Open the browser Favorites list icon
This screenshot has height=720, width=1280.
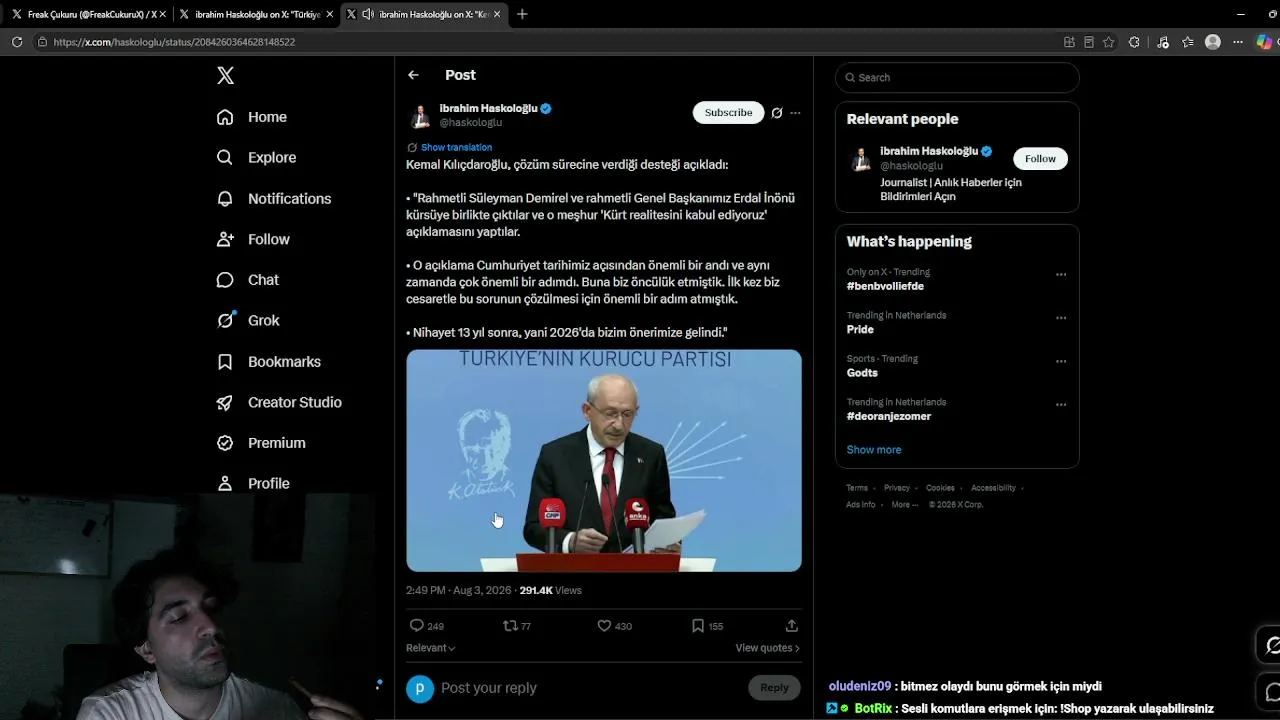[x=1188, y=42]
